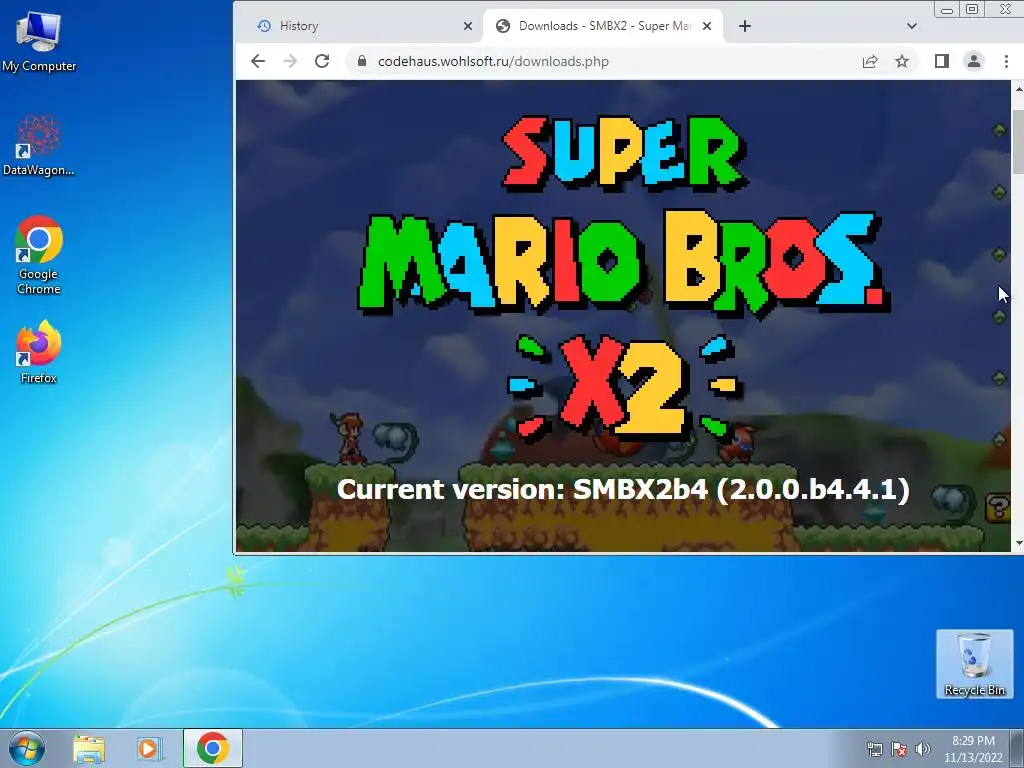Switch to the History tab

coord(362,26)
